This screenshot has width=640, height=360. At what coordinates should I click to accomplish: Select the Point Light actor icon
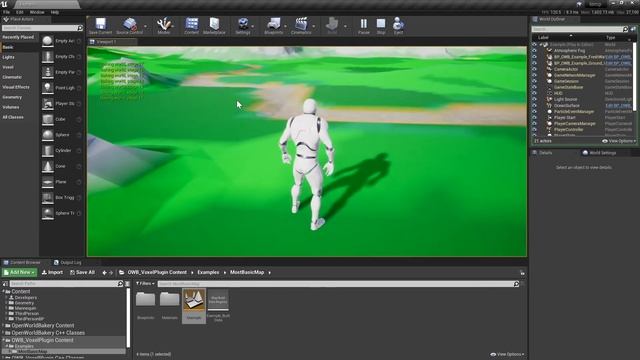48,88
